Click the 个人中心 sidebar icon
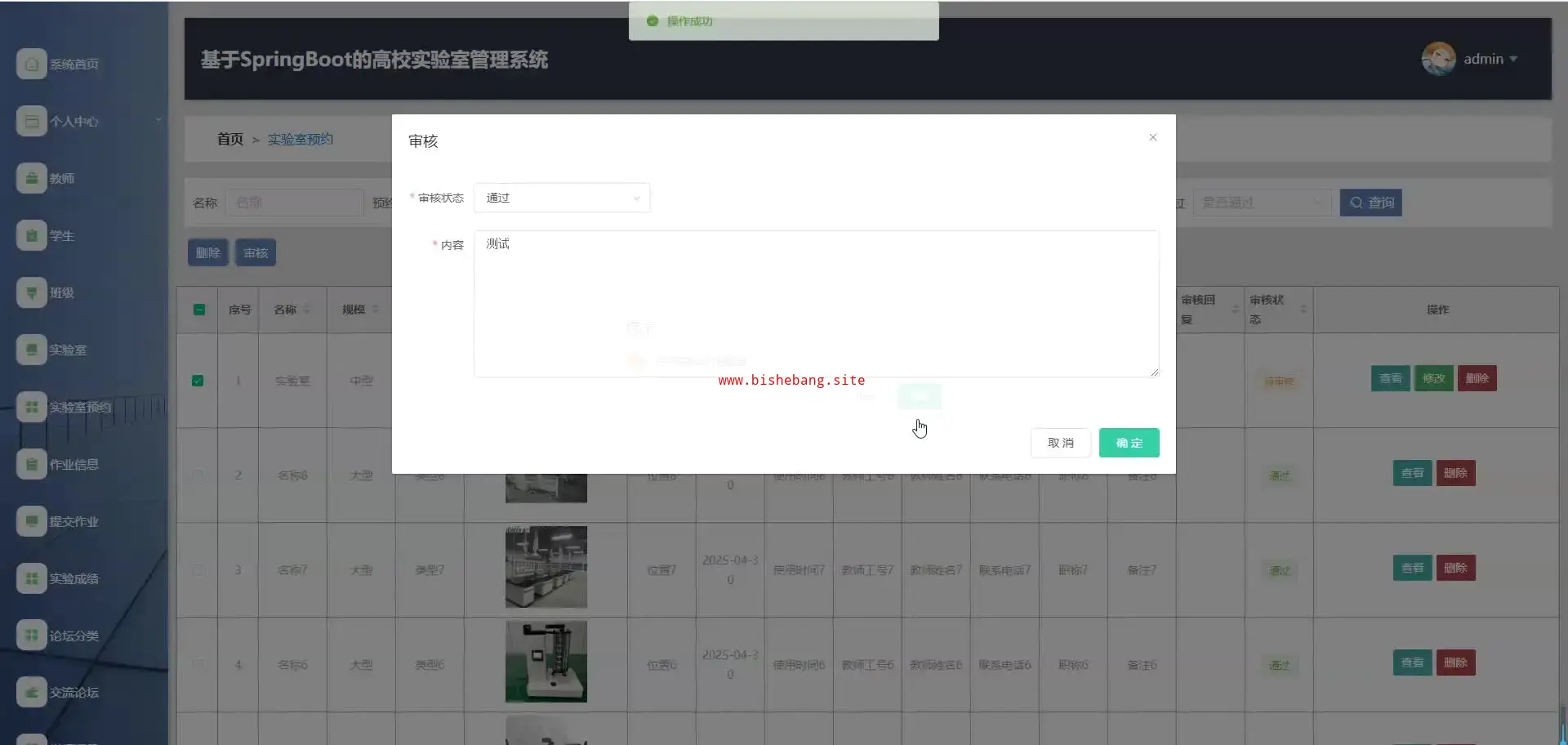The height and width of the screenshot is (745, 1568). point(31,121)
